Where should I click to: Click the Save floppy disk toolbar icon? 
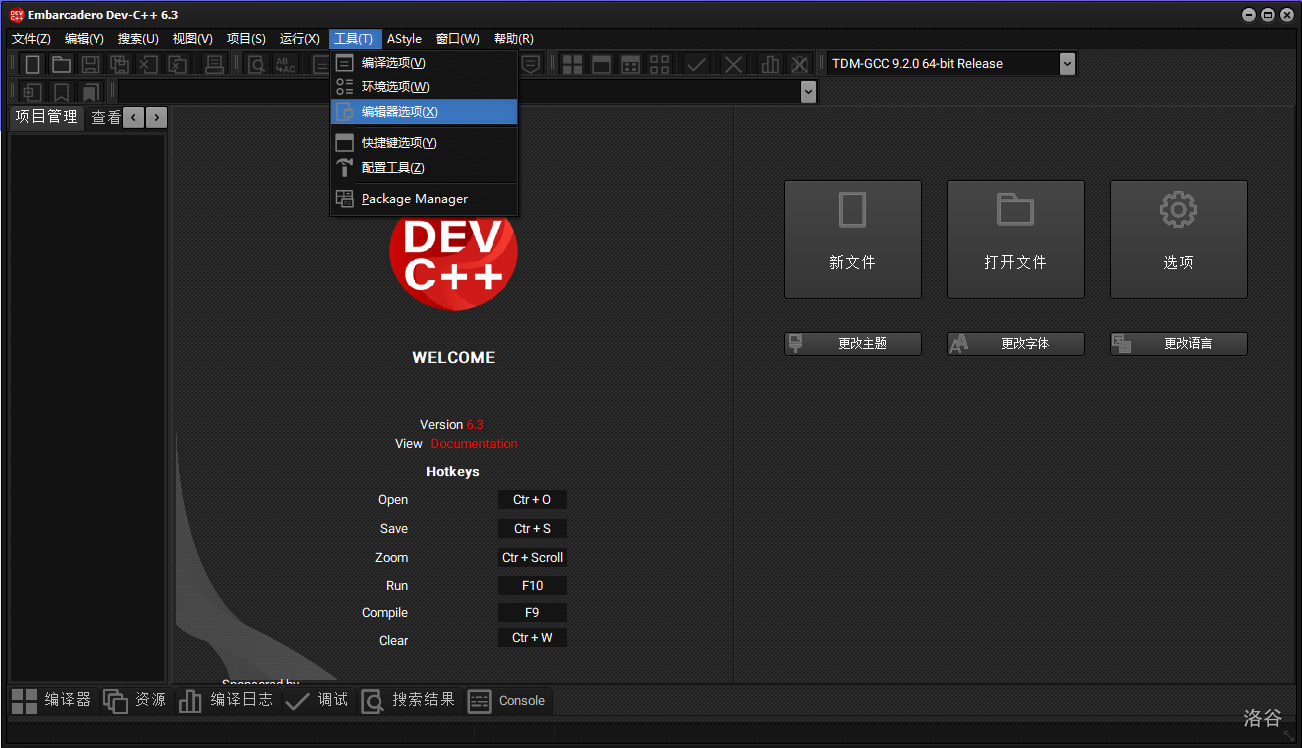click(x=91, y=64)
